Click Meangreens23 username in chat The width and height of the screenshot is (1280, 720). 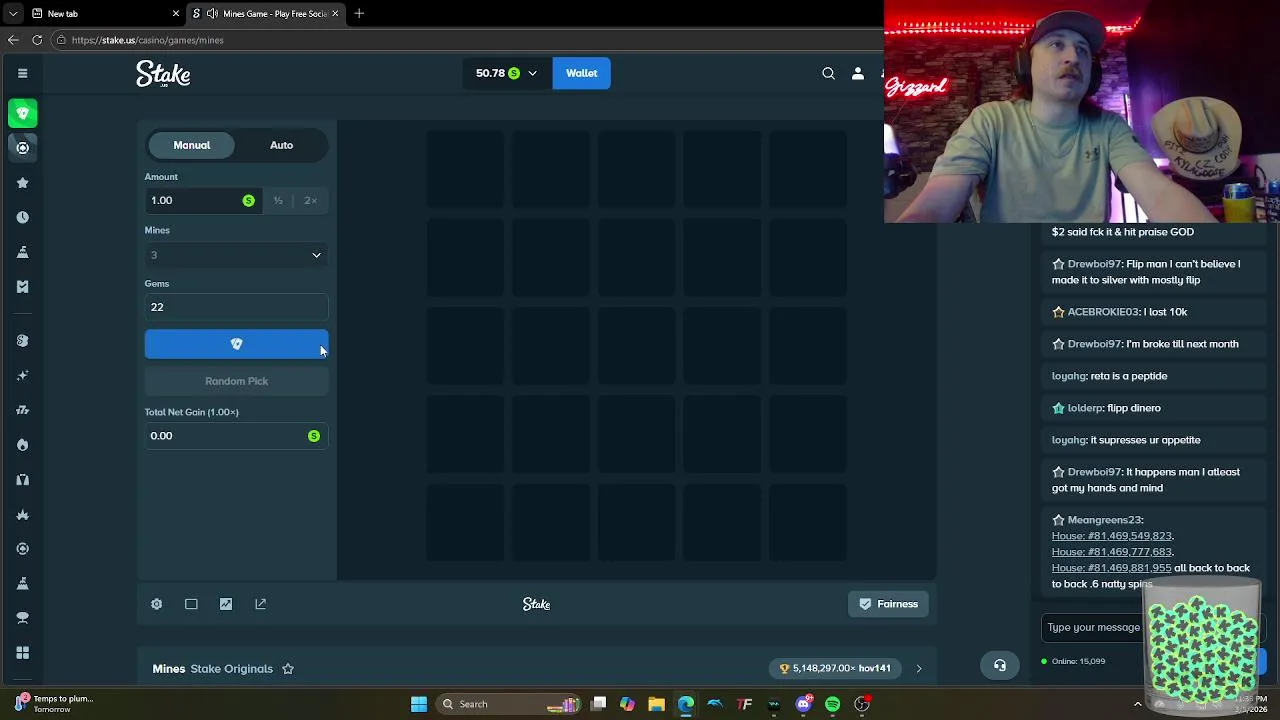pyautogui.click(x=1104, y=520)
